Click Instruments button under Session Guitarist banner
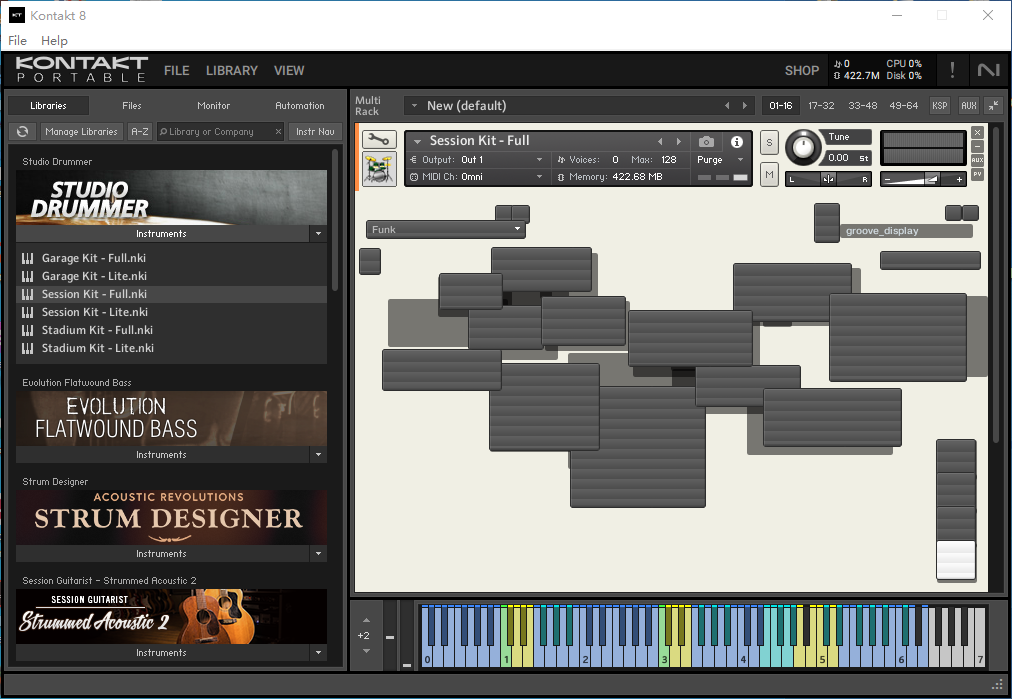The width and height of the screenshot is (1012, 699). click(161, 653)
